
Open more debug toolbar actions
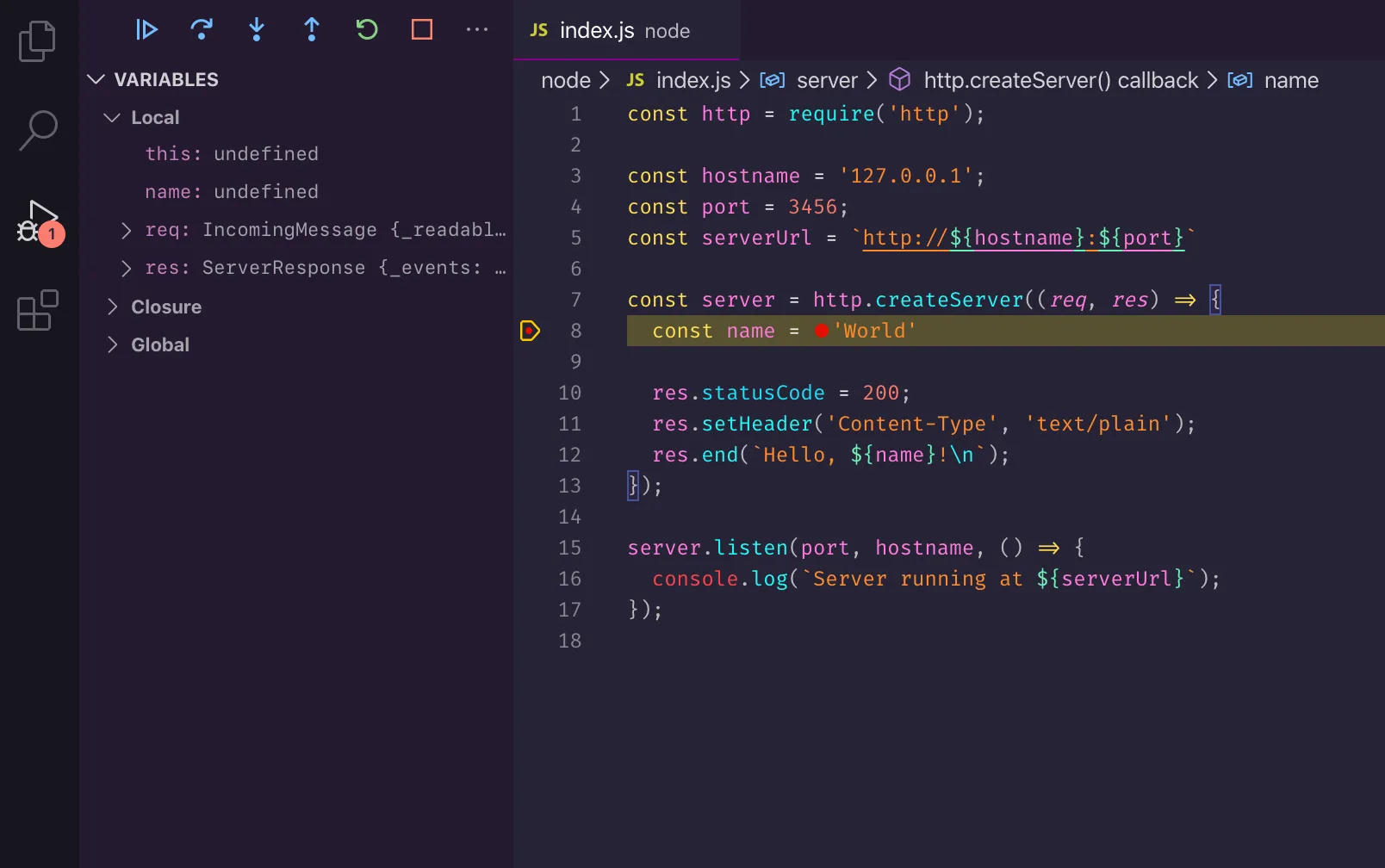[477, 30]
